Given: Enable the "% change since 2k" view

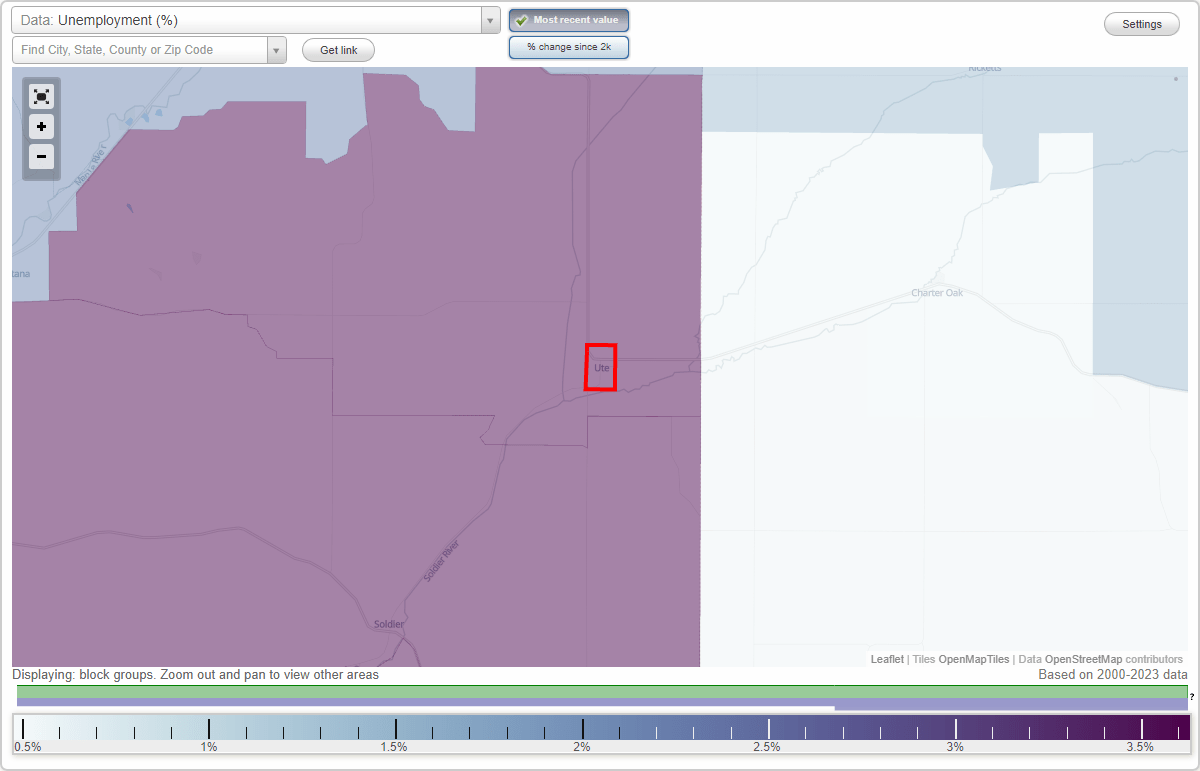Looking at the screenshot, I should 568,46.
